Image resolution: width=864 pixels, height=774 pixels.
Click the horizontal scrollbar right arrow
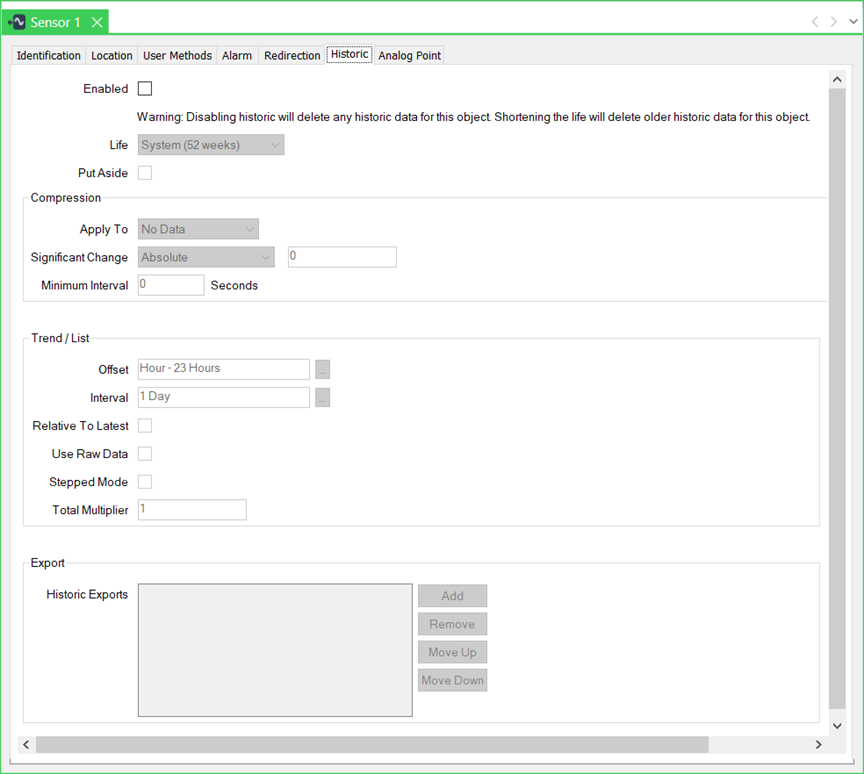[x=818, y=745]
